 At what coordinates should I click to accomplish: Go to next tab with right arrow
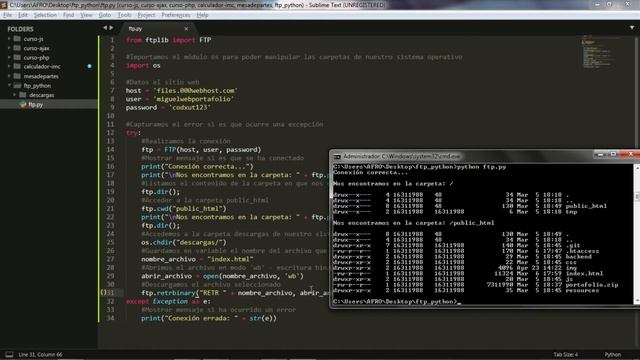click(x=111, y=28)
